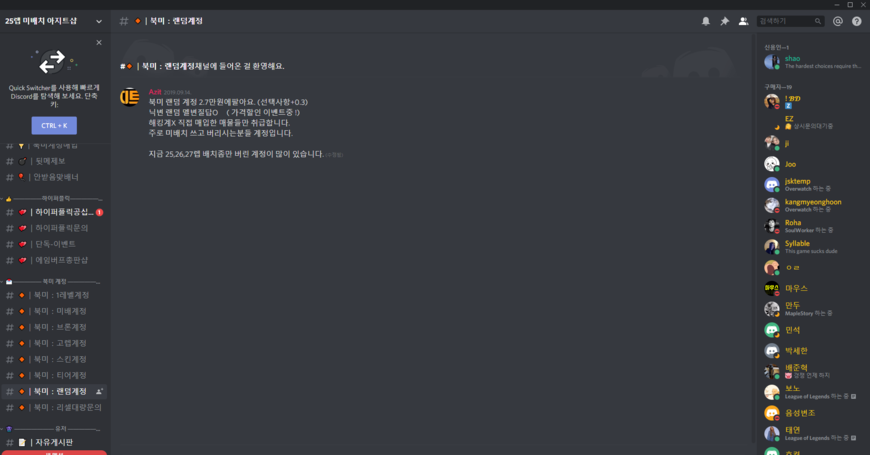Open the 하이퍼플릭공십 channel with unread badge
870x455 pixels.
click(x=54, y=212)
